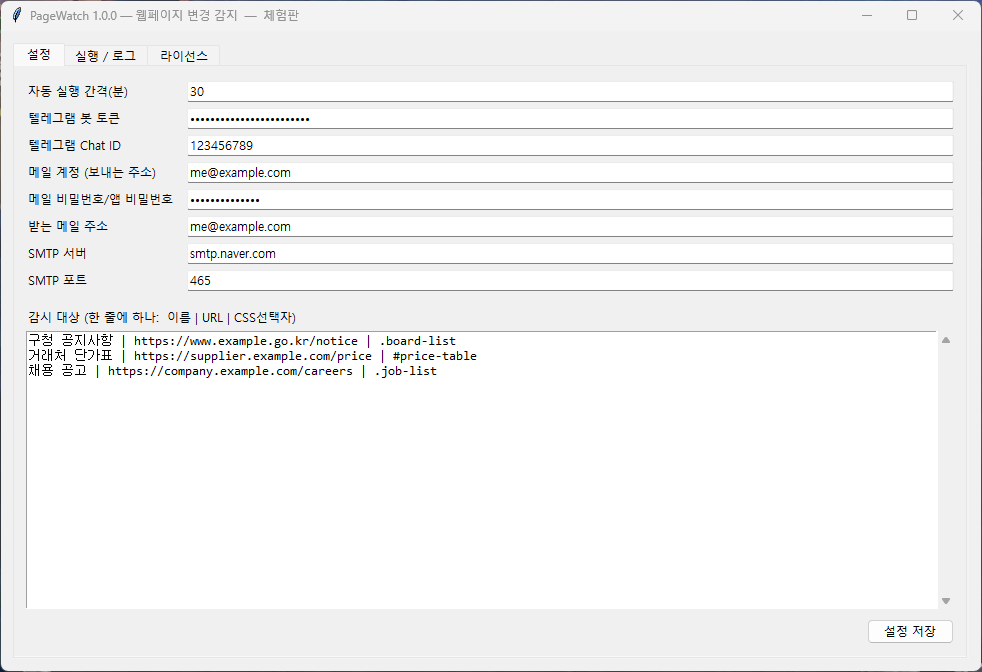Edit the SMTP 서버 field

tap(570, 253)
